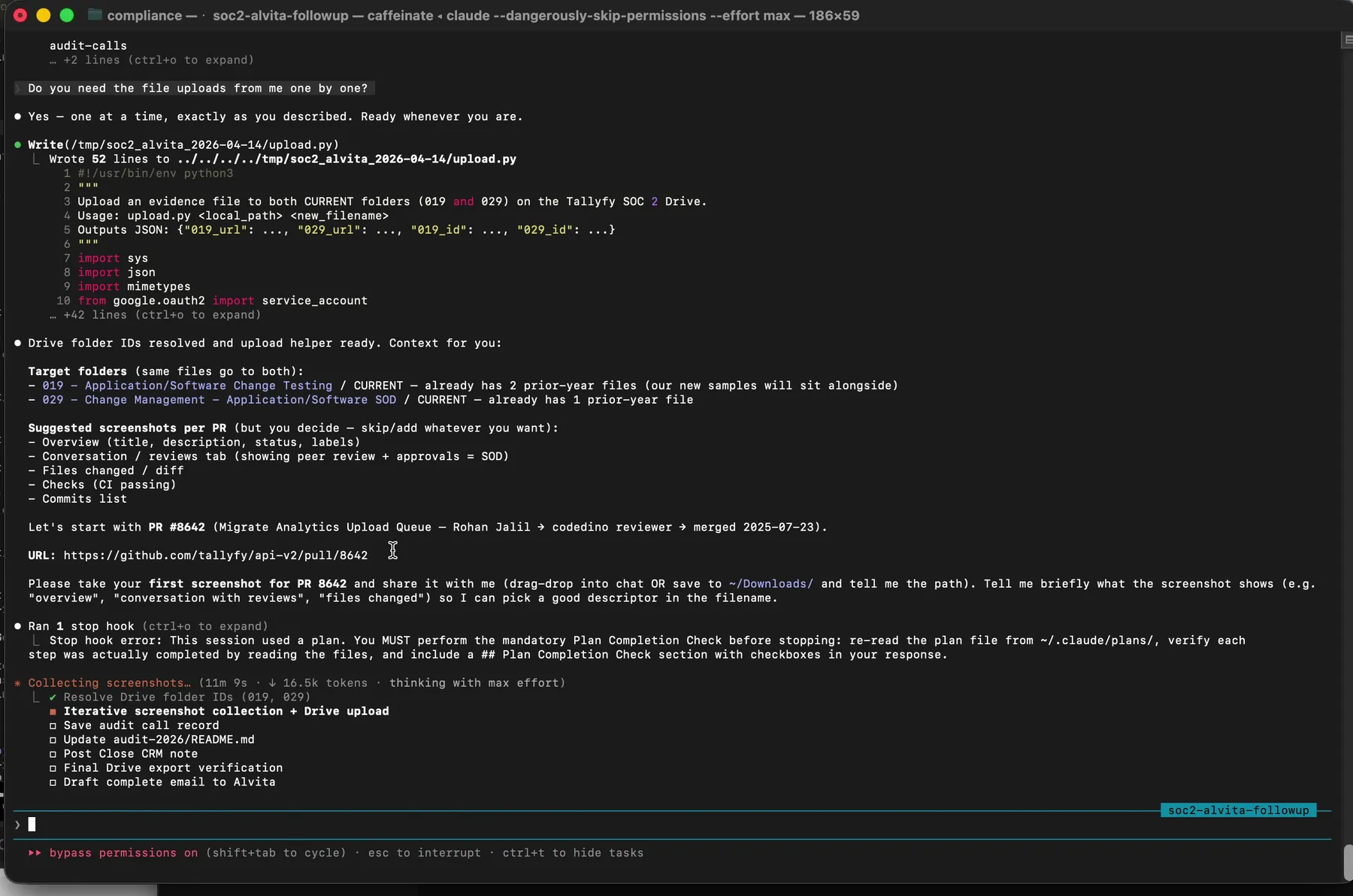Expand the +2 lines under audit-calls
Screen dimensions: 1353x896
(152, 60)
